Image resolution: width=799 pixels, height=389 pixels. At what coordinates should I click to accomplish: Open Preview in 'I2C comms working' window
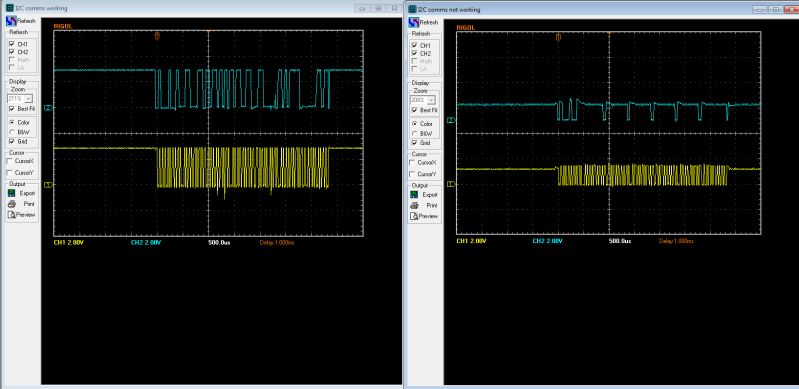point(22,215)
